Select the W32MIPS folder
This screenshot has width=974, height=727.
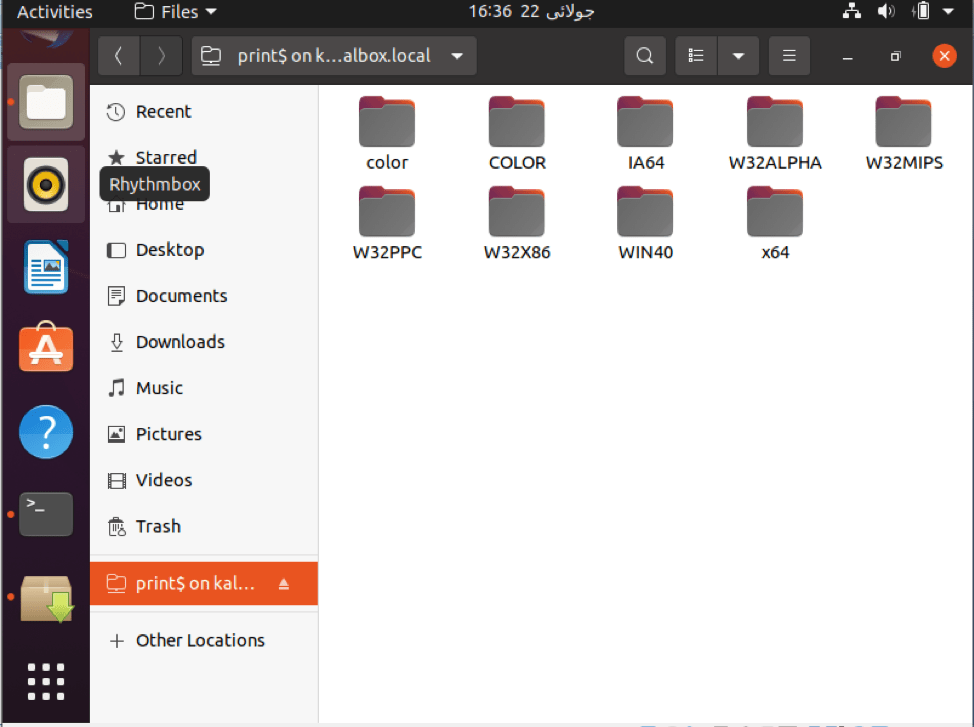tap(904, 134)
